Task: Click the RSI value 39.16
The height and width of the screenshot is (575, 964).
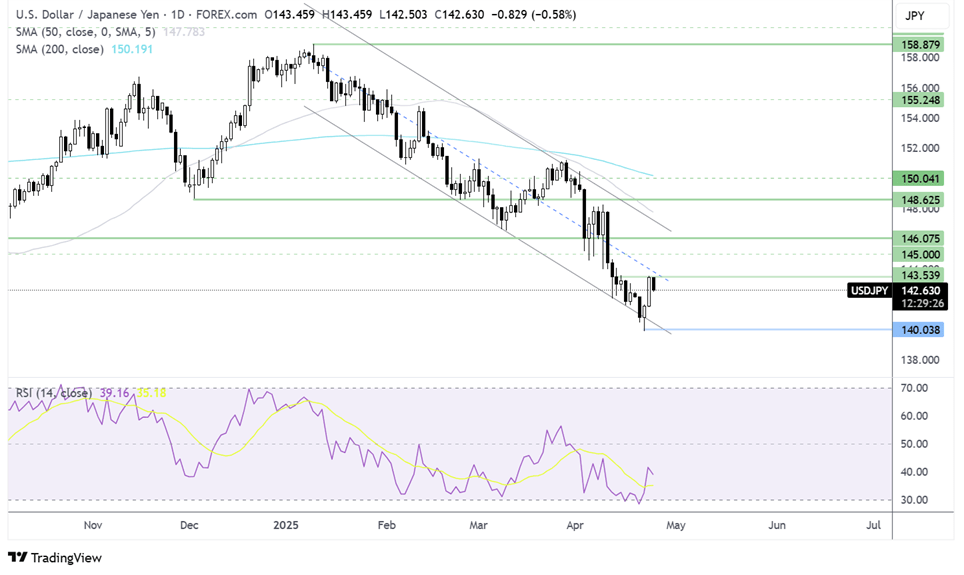Action: [114, 392]
